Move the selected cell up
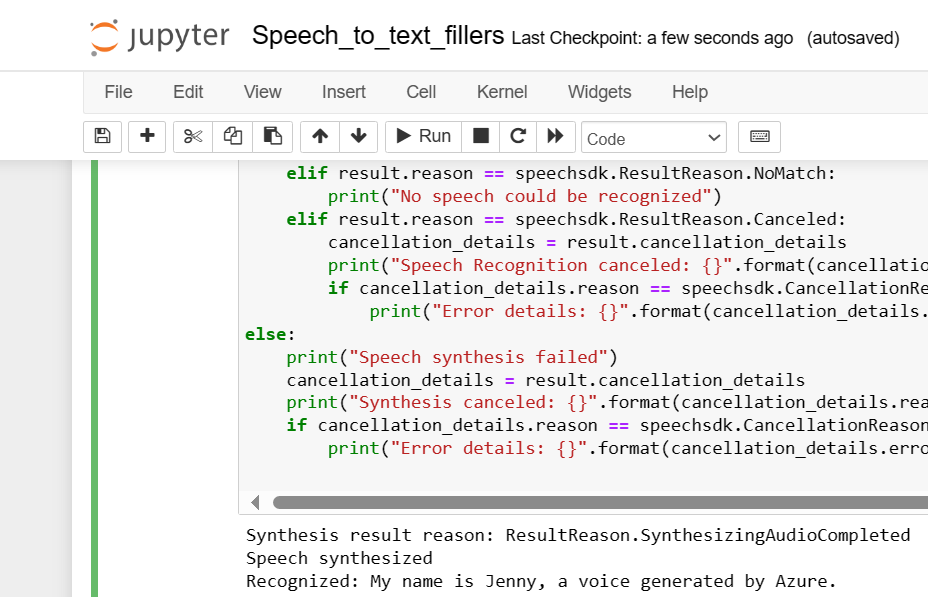 317,137
